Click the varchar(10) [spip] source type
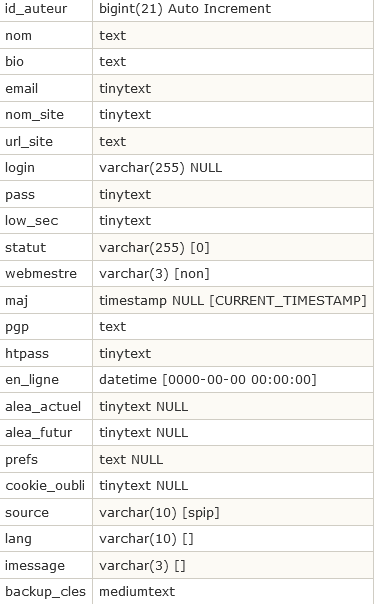The image size is (374, 604). click(159, 513)
